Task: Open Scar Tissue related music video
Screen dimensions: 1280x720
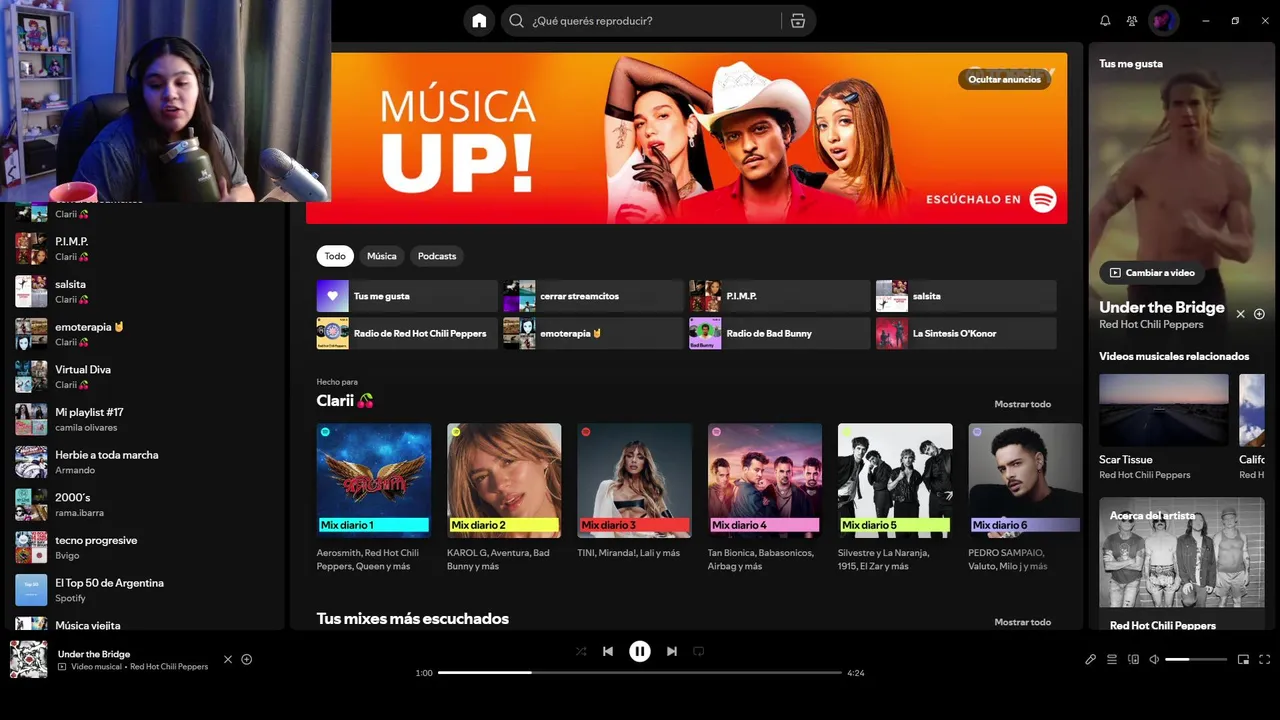Action: pyautogui.click(x=1164, y=427)
